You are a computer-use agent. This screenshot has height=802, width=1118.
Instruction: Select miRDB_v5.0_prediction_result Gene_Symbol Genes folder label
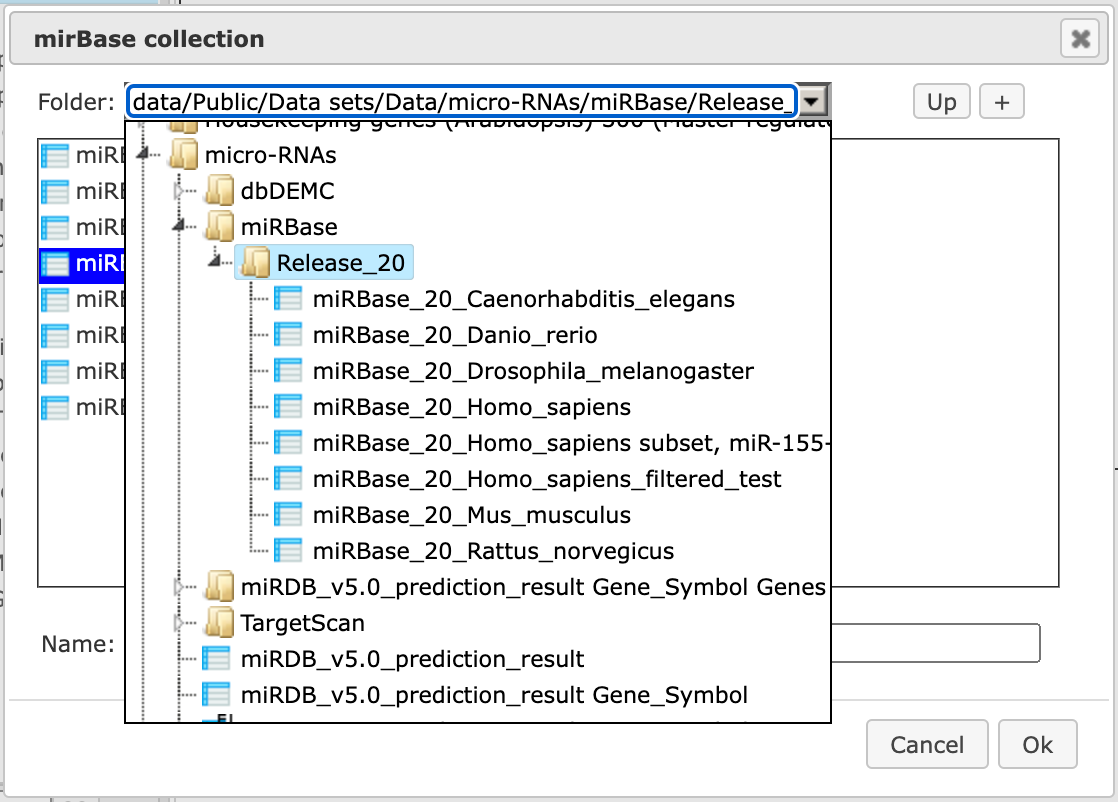coord(533,587)
